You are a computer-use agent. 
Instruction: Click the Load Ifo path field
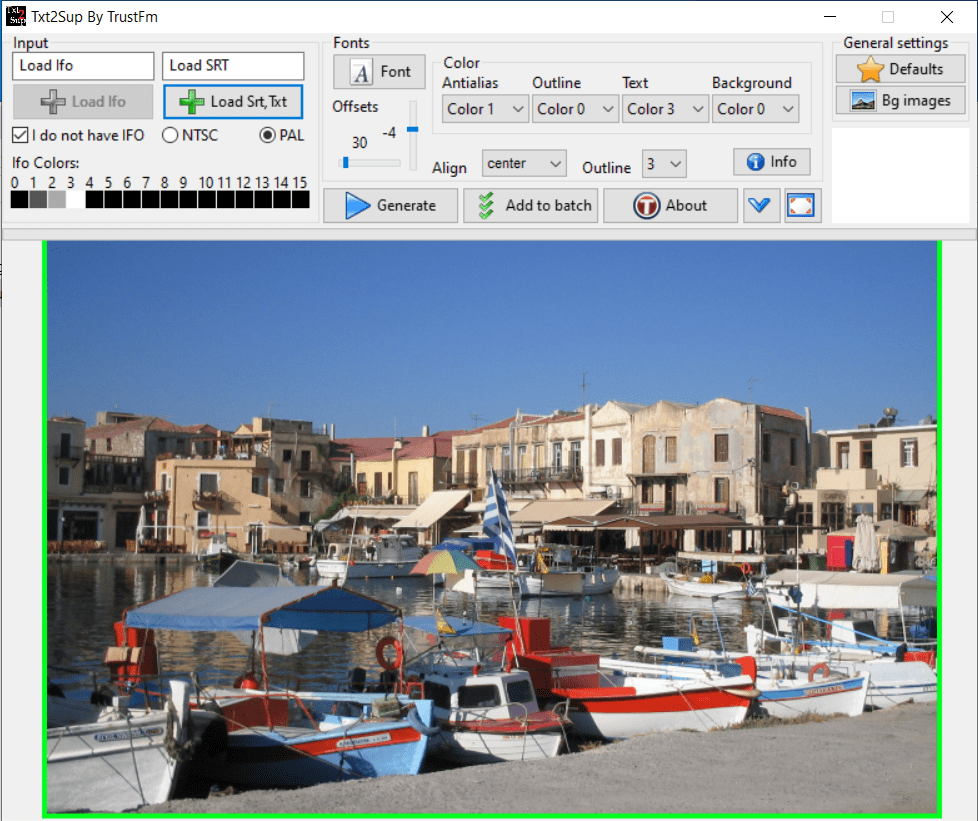coord(83,66)
